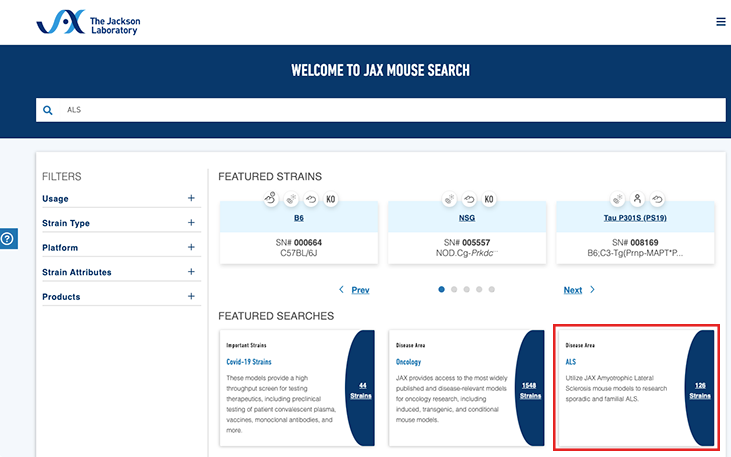
Task: Click snowflake vial icon on Tau P301S card
Action: coord(618,200)
